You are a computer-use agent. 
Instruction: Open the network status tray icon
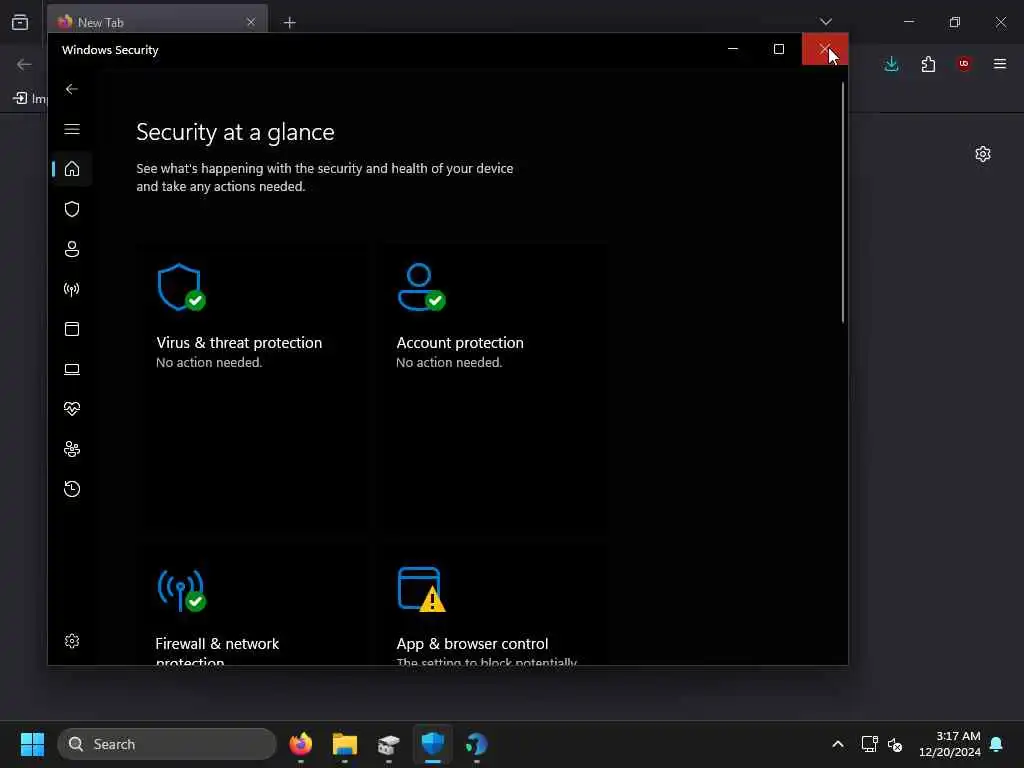[x=869, y=744]
